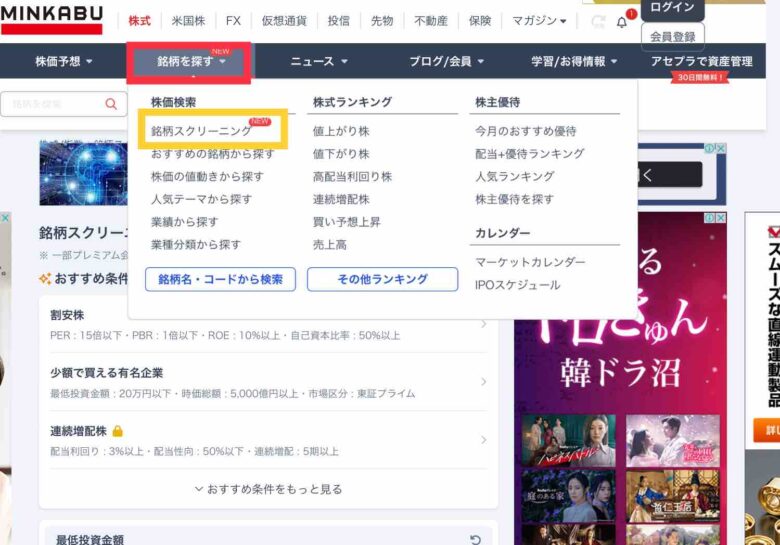
Task: Open the 株式 top tab
Action: click(x=139, y=21)
